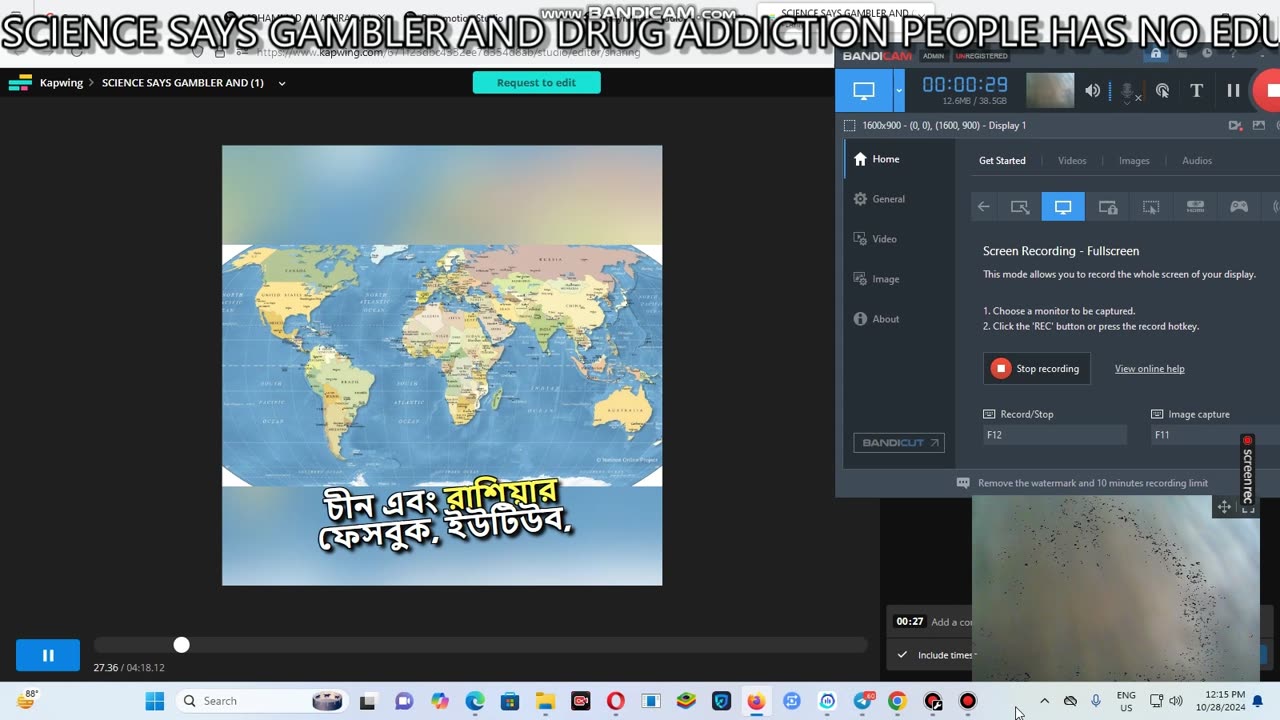Open Bandicam help question mark icon

1232,54
